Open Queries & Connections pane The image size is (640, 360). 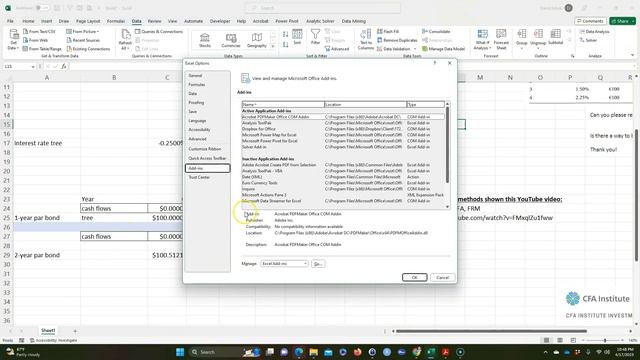point(158,31)
